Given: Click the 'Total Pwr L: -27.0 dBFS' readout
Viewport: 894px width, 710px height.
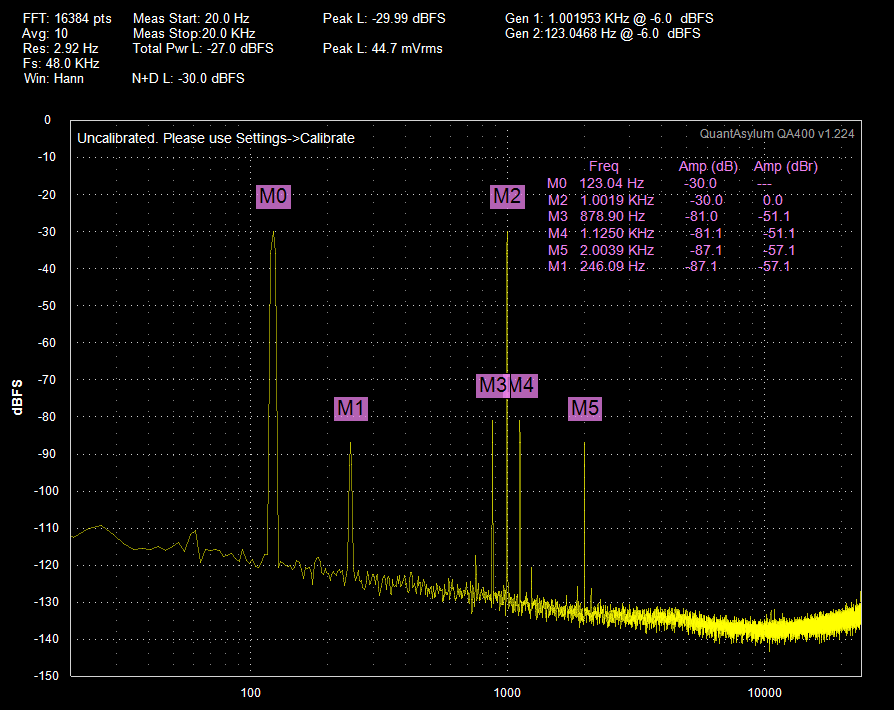Looking at the screenshot, I should [x=203, y=48].
